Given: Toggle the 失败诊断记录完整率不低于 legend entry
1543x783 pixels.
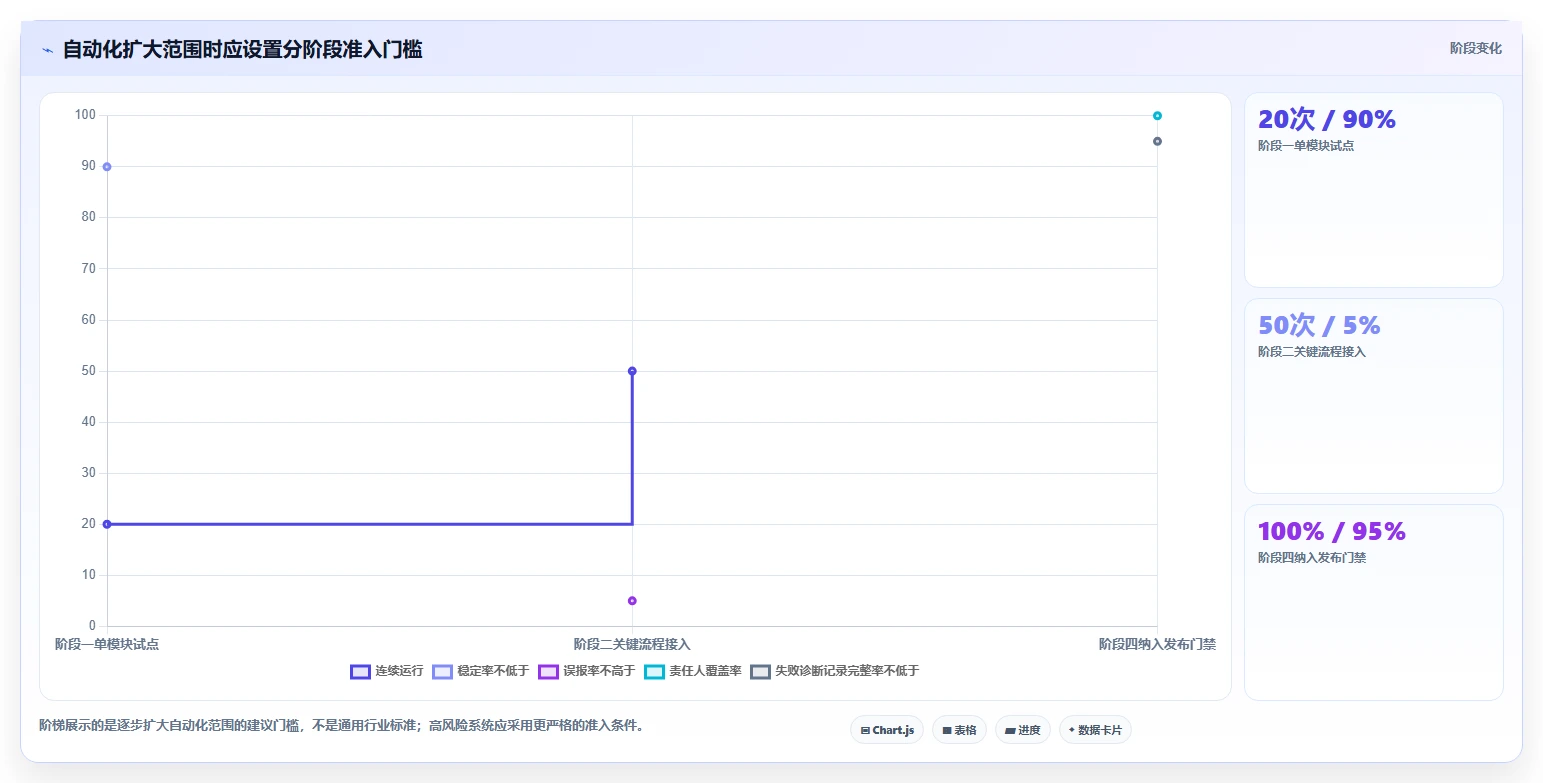Looking at the screenshot, I should click(x=835, y=671).
